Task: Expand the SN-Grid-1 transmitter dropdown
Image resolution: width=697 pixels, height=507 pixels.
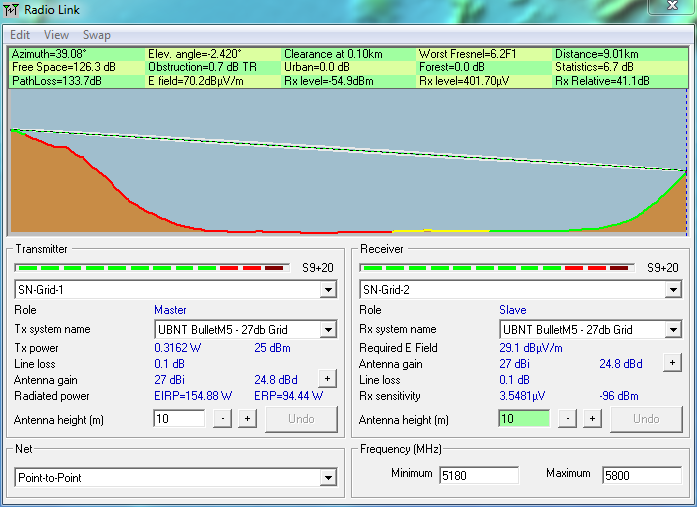Action: [328, 290]
